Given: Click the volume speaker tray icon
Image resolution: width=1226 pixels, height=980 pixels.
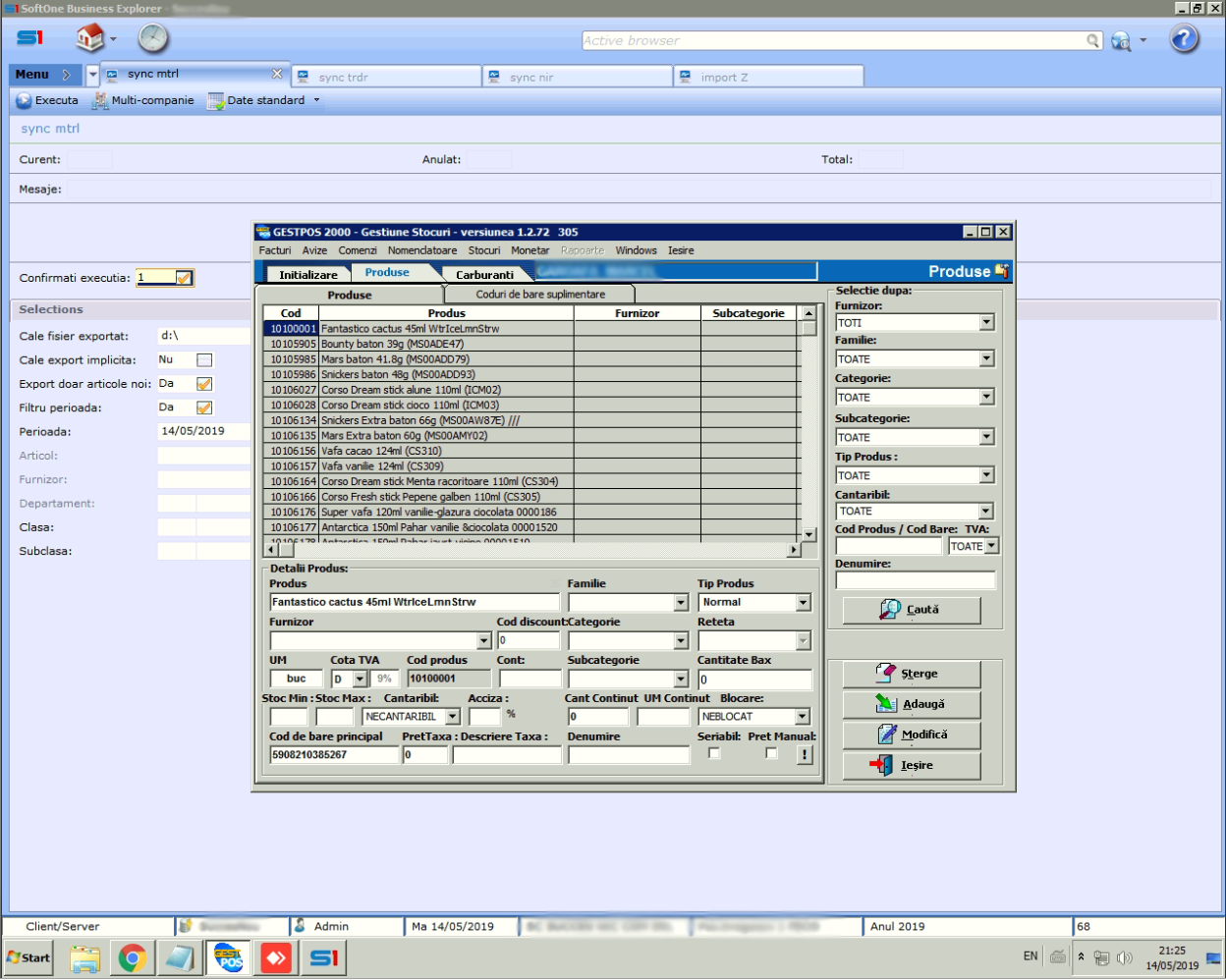Looking at the screenshot, I should tap(1125, 957).
